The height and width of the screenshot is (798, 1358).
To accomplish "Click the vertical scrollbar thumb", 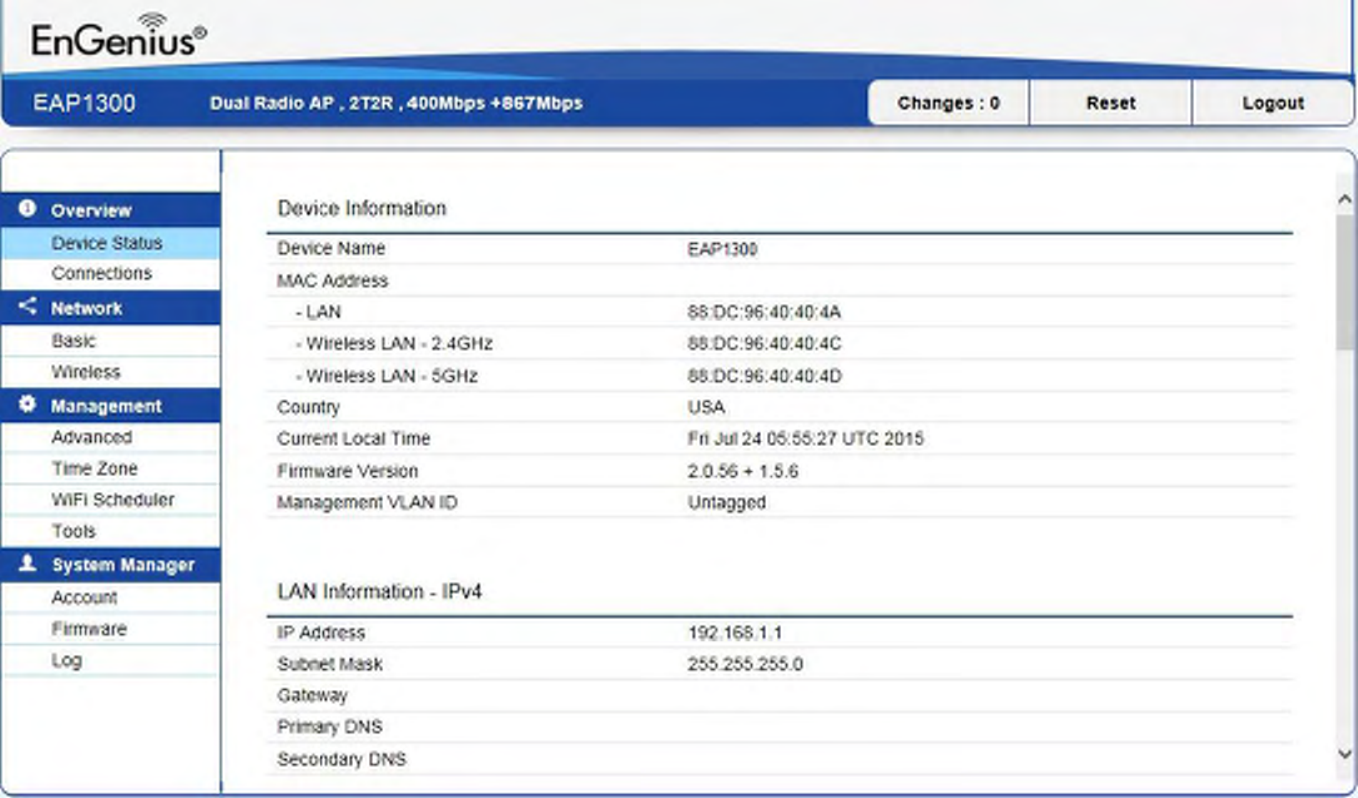I will [1345, 282].
